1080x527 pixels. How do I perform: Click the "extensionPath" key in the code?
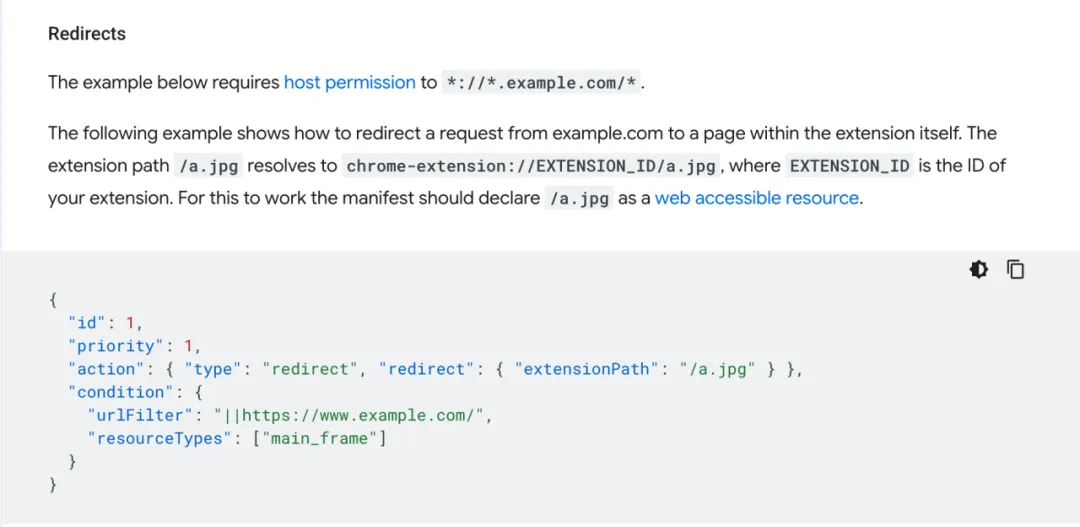click(x=585, y=369)
